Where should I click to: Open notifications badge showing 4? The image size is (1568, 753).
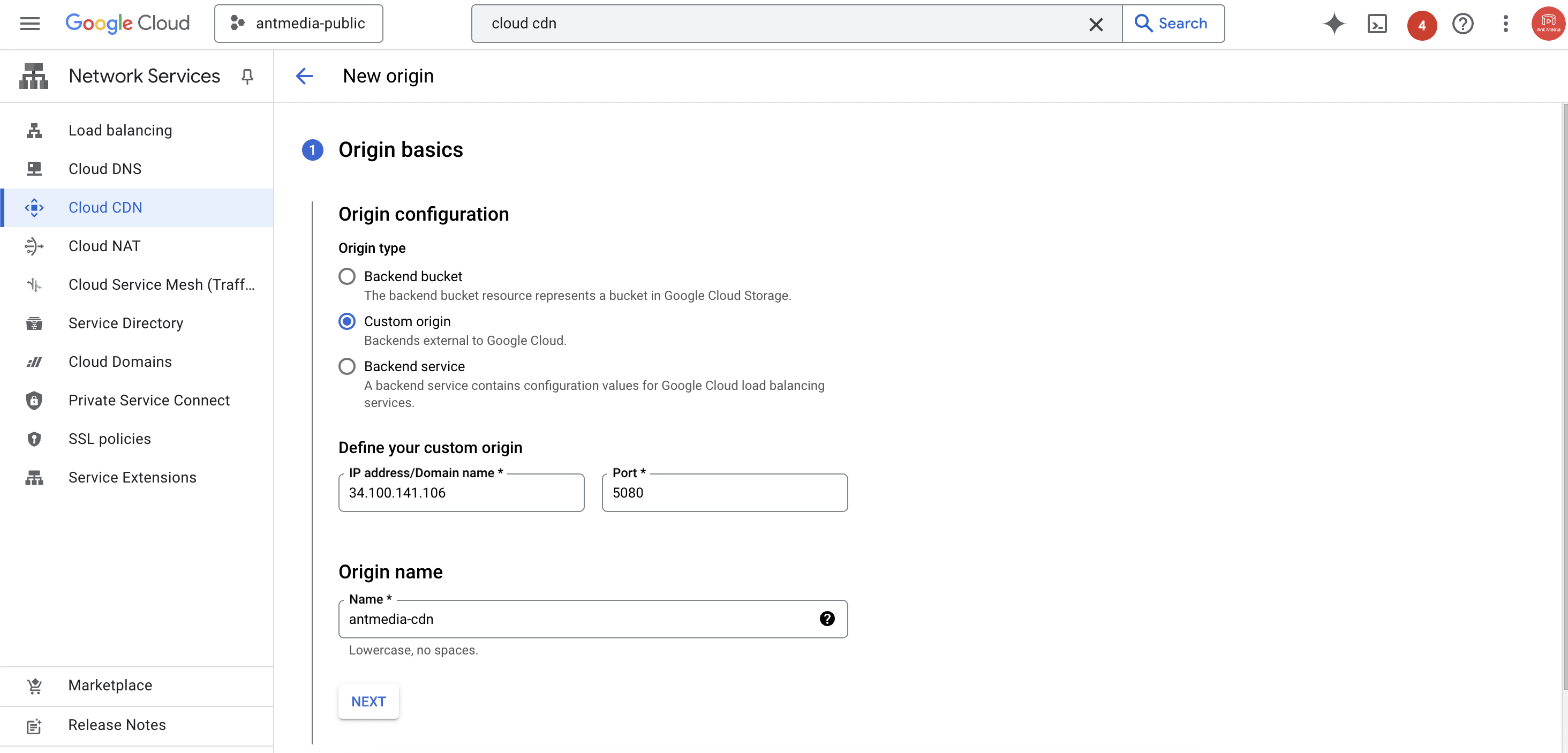[1421, 25]
